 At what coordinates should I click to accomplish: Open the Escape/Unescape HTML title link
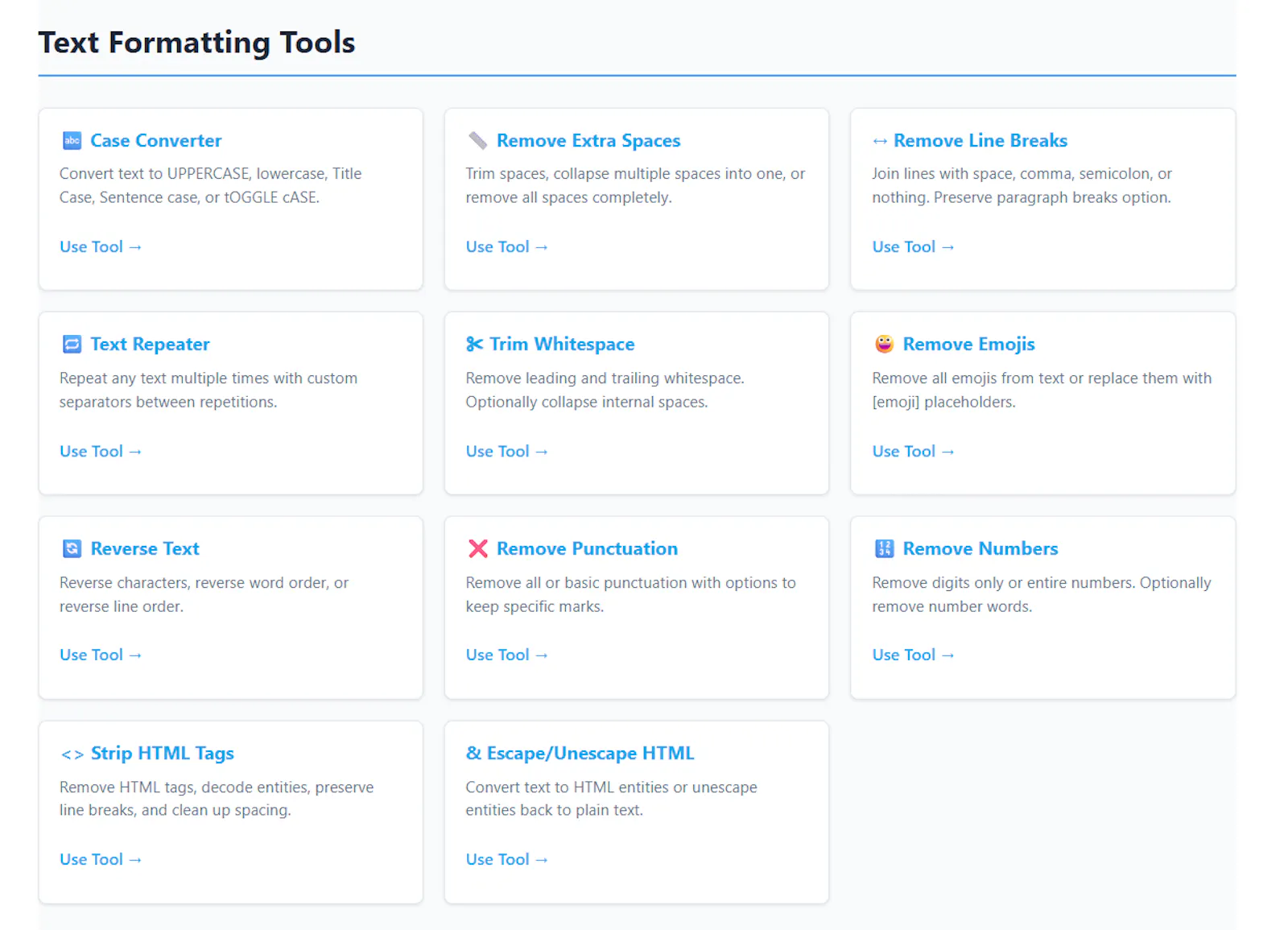tap(590, 754)
